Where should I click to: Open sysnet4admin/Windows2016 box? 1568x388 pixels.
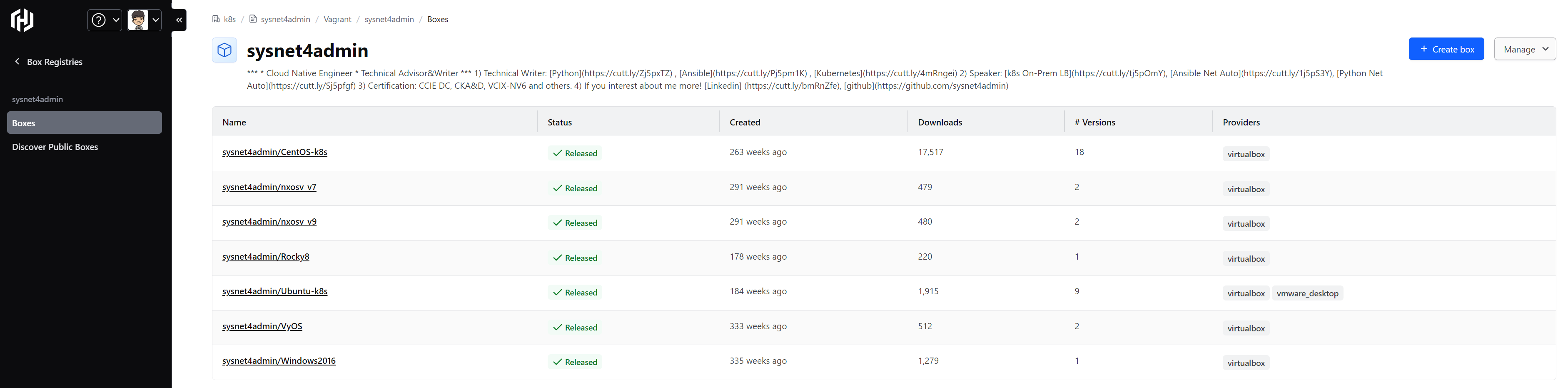pyautogui.click(x=279, y=360)
